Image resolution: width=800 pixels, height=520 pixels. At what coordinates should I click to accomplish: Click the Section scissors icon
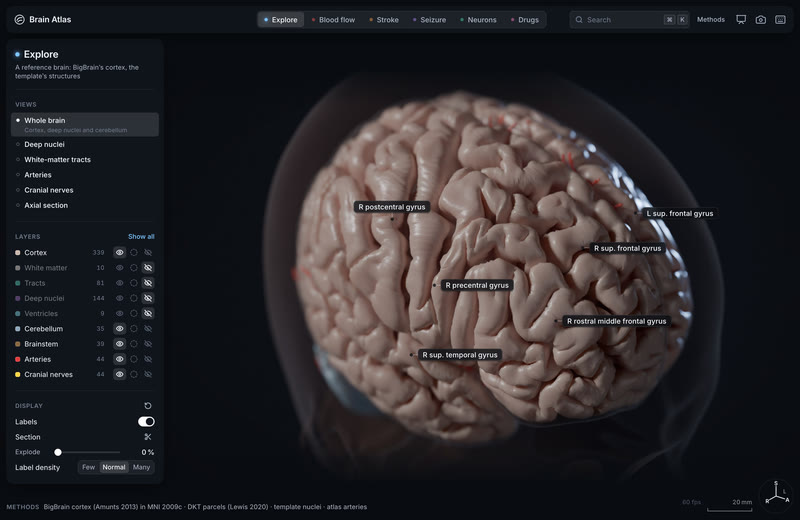[x=147, y=437]
